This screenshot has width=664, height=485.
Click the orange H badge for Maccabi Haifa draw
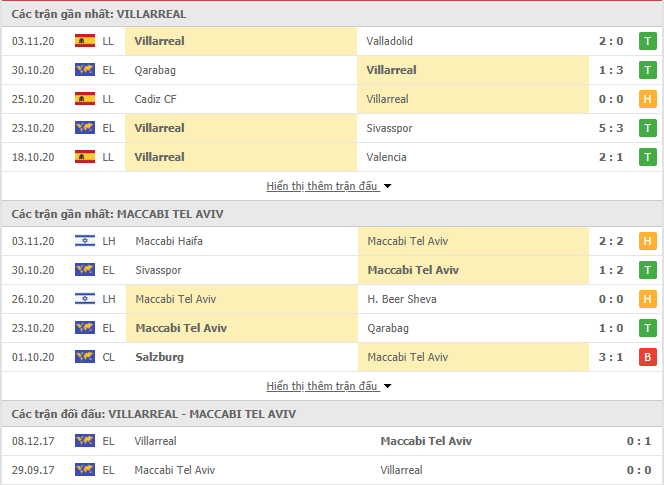click(x=647, y=241)
